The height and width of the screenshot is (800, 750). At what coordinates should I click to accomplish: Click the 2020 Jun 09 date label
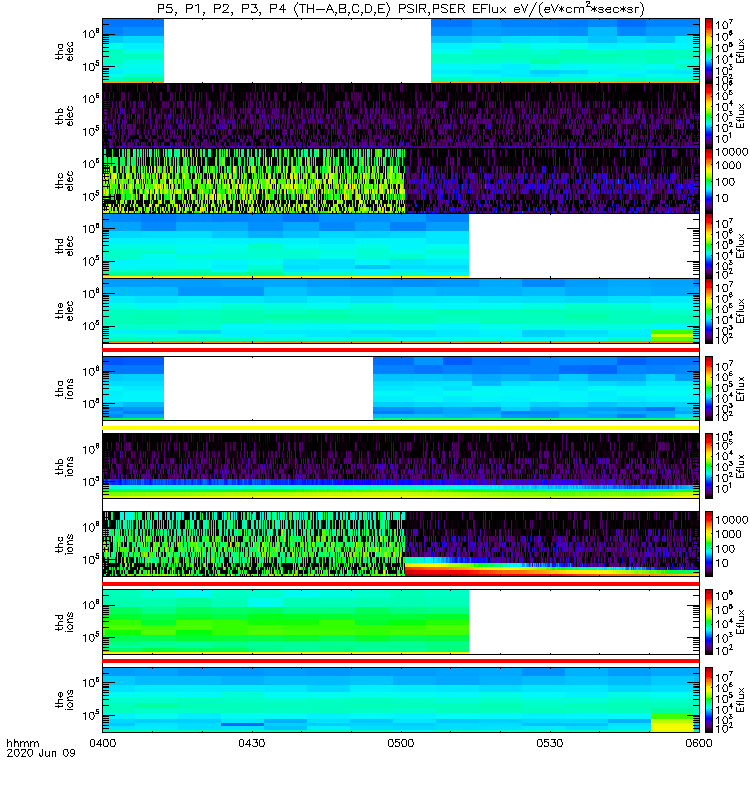click(41, 753)
